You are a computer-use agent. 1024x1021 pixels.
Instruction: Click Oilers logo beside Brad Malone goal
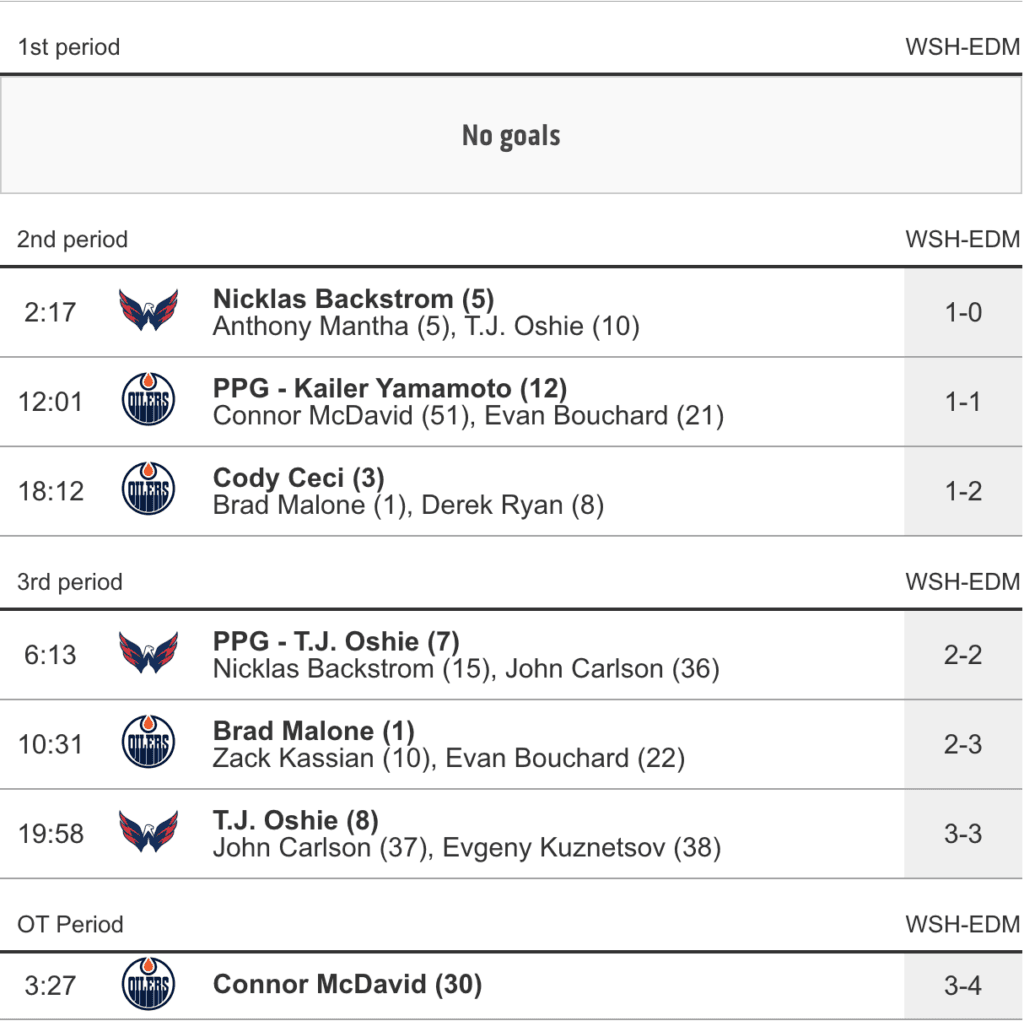pos(148,744)
